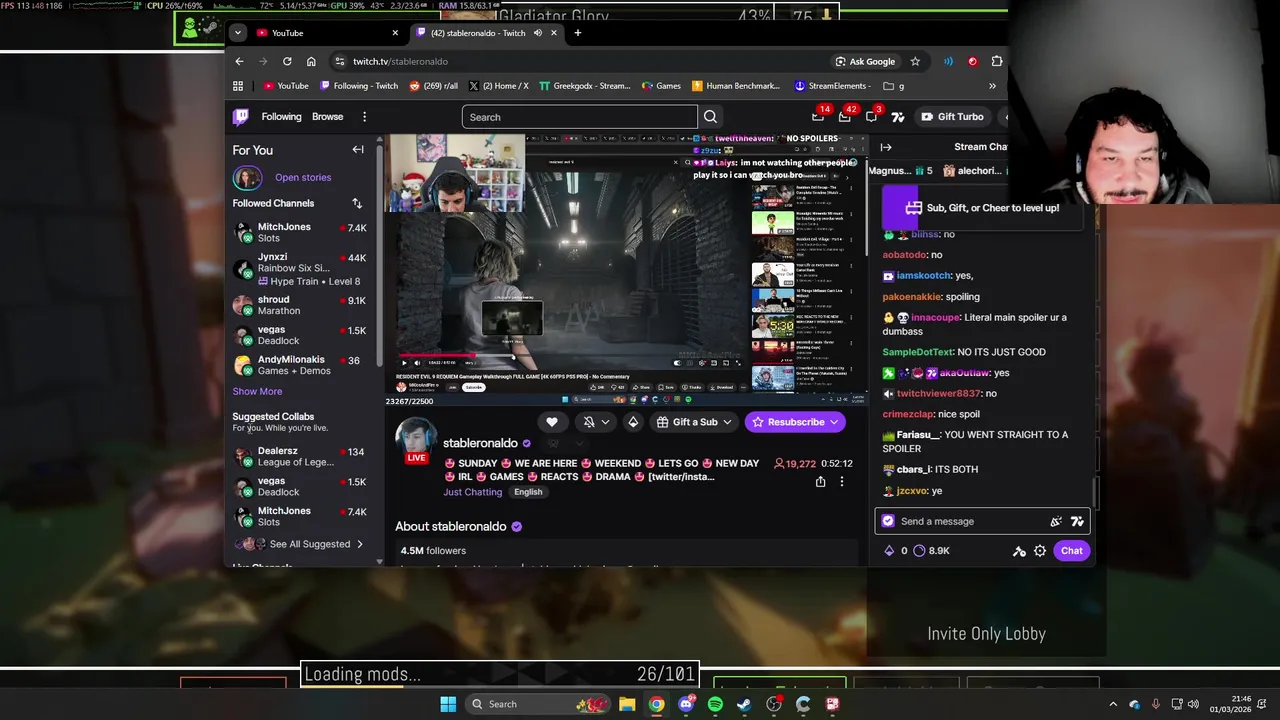The image size is (1280, 720).
Task: Sort Followed Channels using the sort icon
Action: [x=357, y=203]
